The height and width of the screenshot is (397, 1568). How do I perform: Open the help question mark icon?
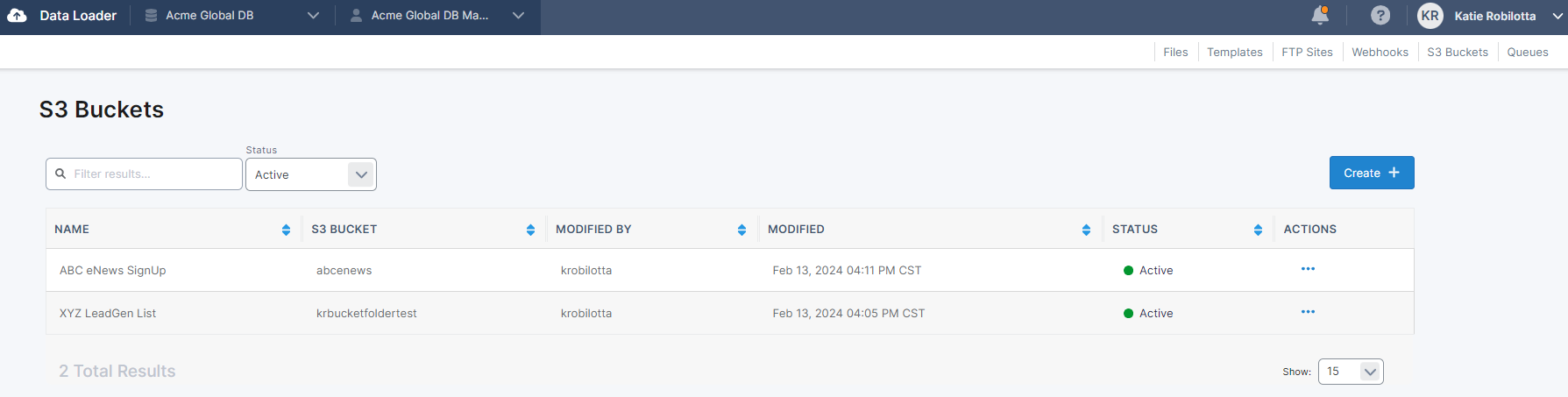tap(1380, 16)
